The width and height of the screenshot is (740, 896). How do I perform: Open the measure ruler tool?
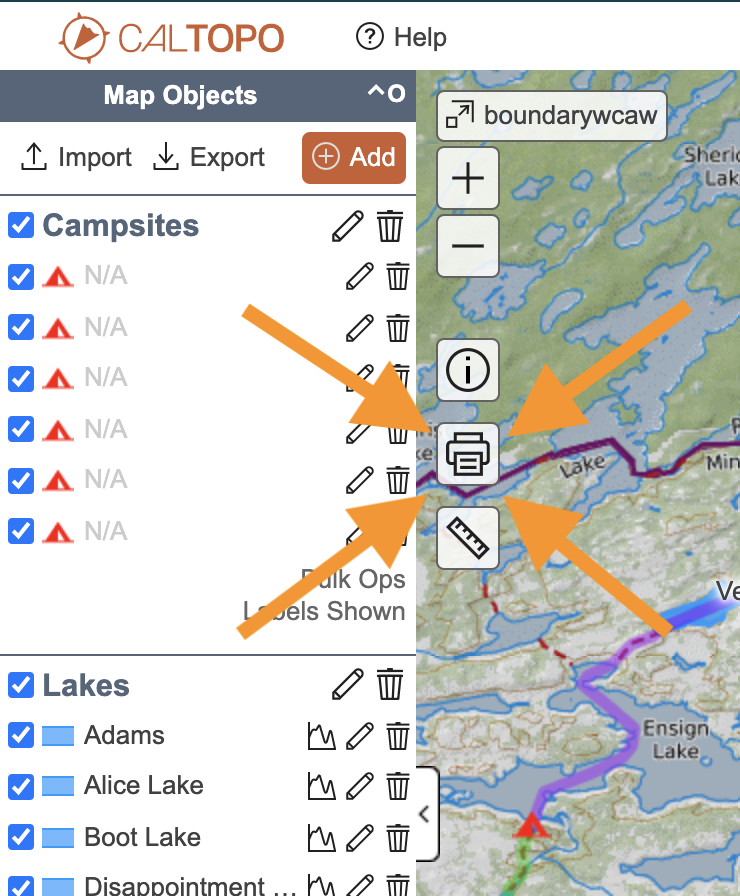[x=467, y=538]
